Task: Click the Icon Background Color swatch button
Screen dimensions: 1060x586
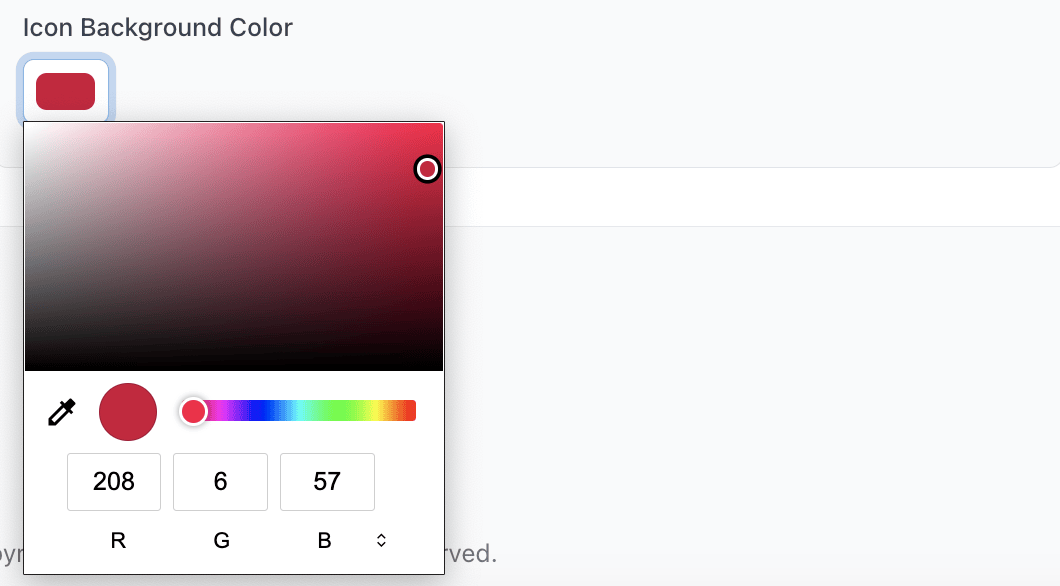Action: tap(66, 91)
